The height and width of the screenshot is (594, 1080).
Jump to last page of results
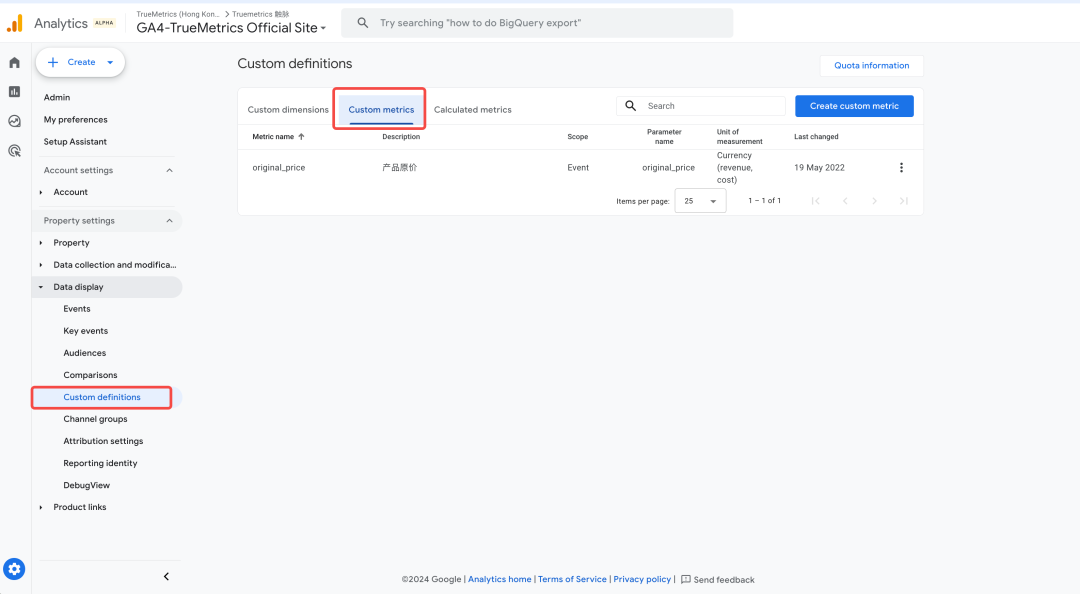pyautogui.click(x=904, y=201)
